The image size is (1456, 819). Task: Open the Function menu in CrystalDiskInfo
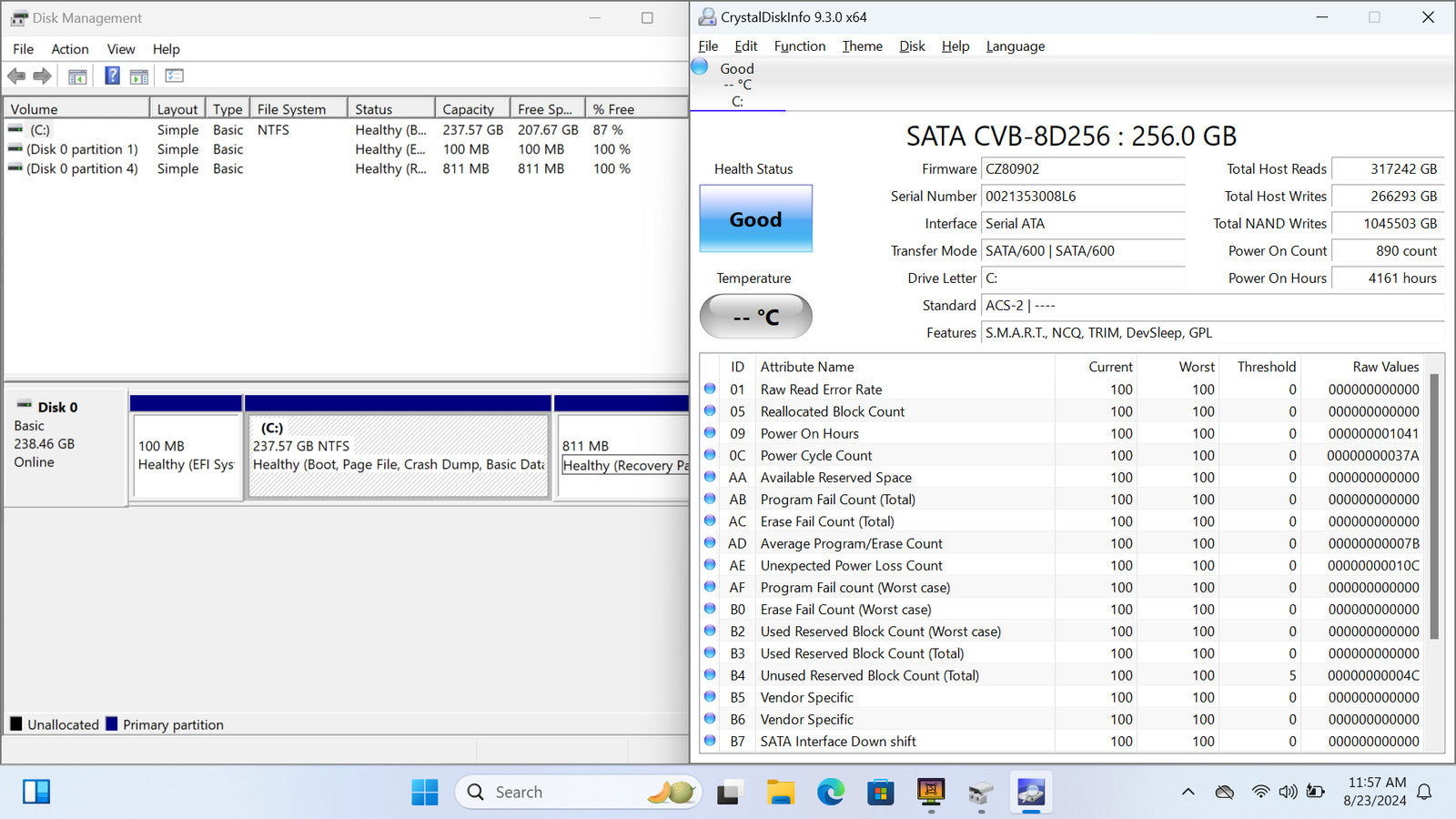(799, 46)
